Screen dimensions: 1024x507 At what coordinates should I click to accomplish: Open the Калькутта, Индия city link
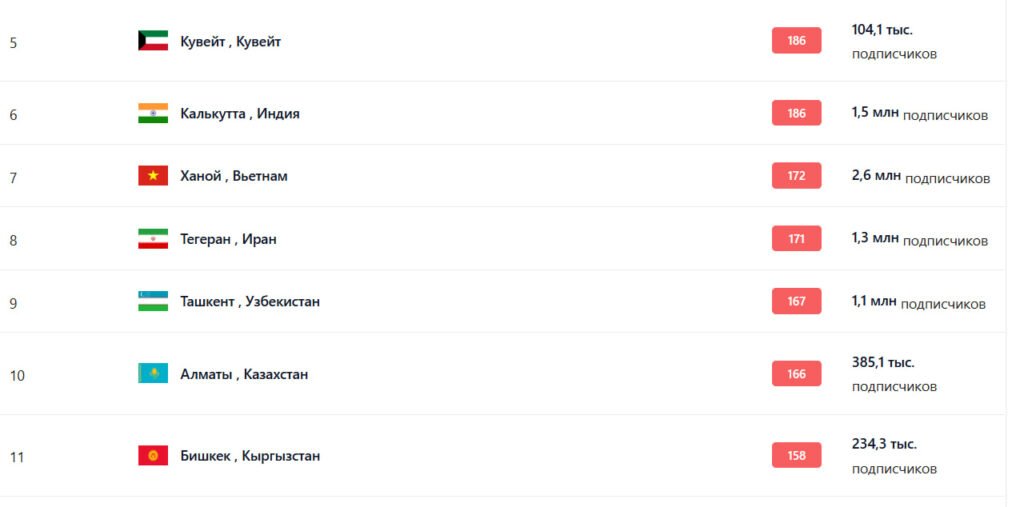239,114
